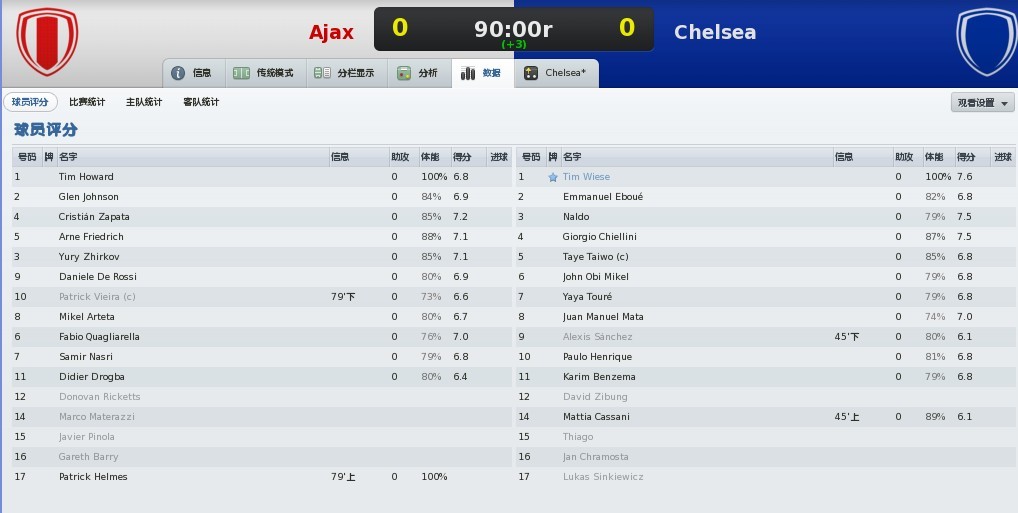The image size is (1018, 513).
Task: Open 主队统计 home team stats
Action: (x=144, y=102)
